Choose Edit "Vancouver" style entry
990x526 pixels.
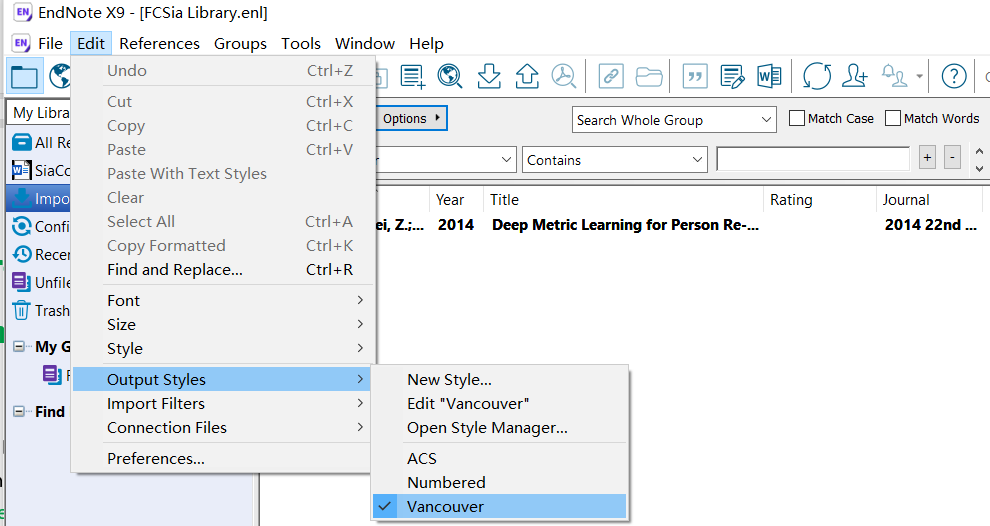[499, 403]
